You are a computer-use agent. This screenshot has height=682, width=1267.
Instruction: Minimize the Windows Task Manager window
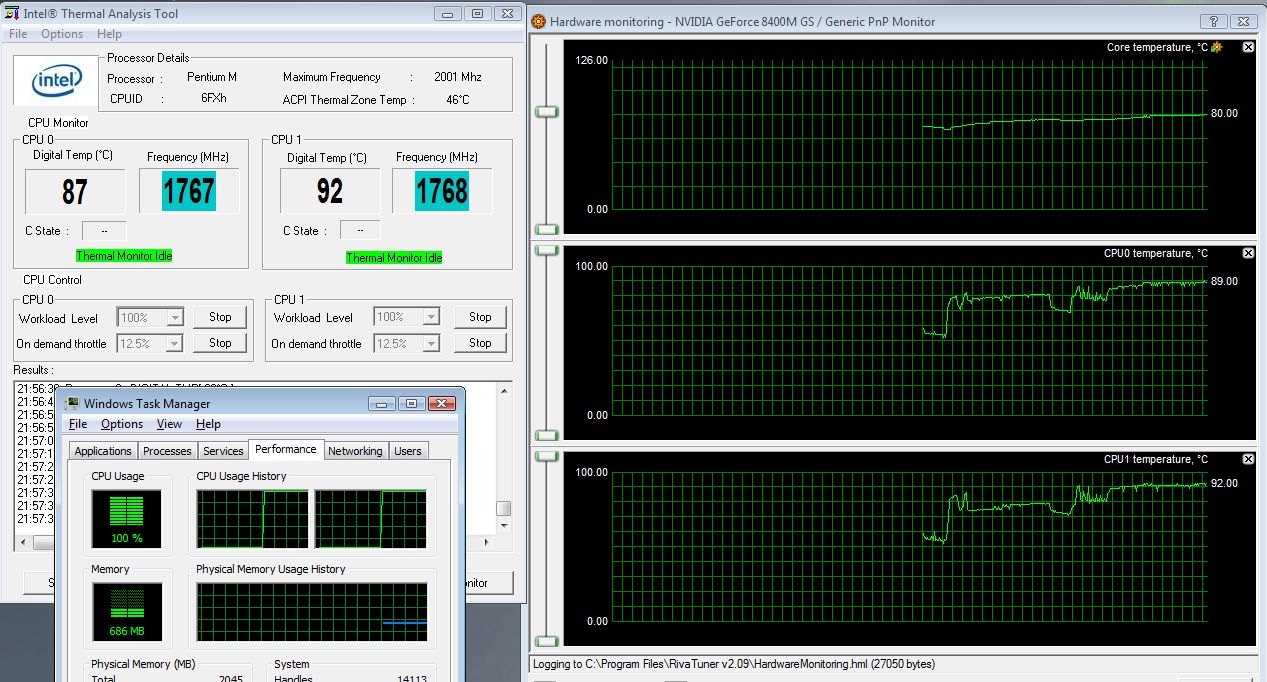pos(383,404)
